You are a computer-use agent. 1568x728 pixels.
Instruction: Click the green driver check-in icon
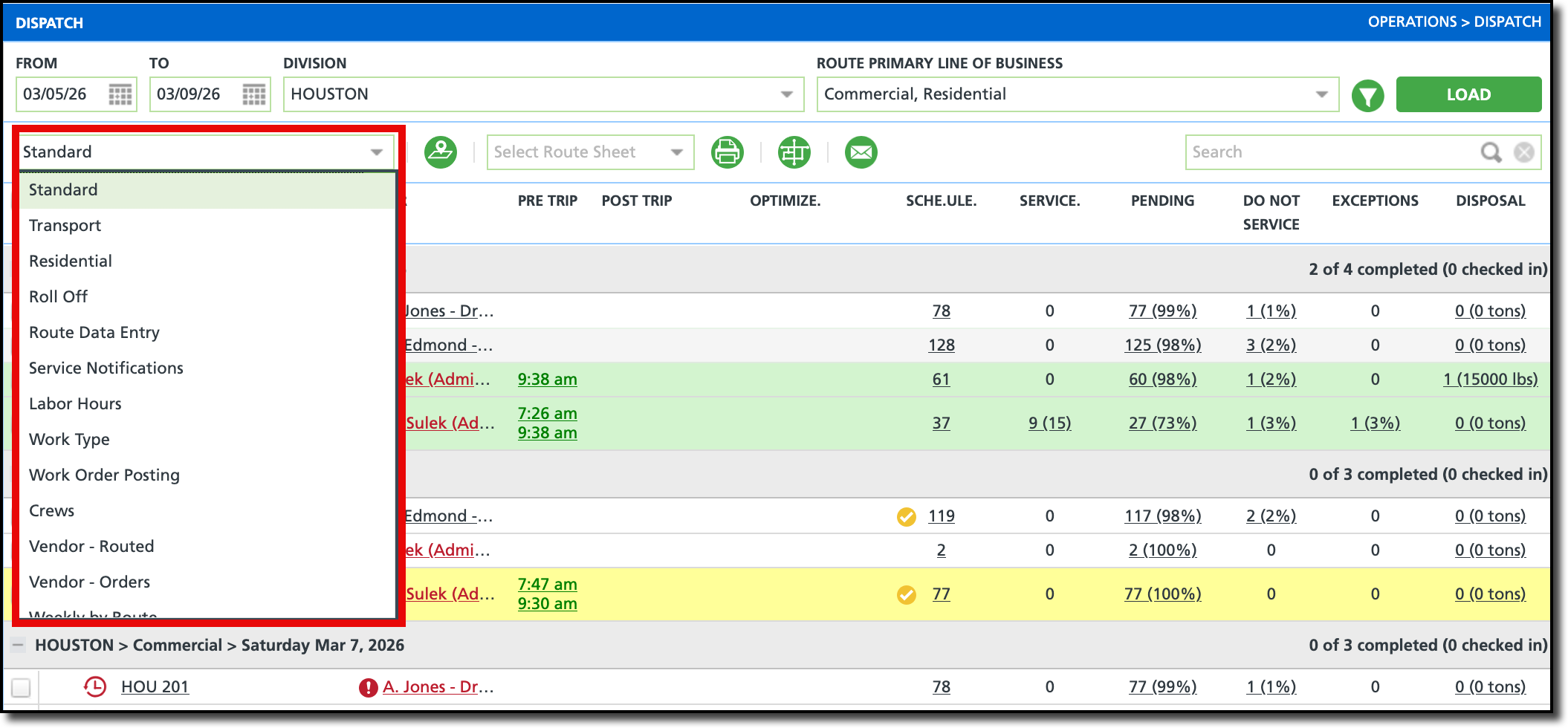(x=441, y=152)
